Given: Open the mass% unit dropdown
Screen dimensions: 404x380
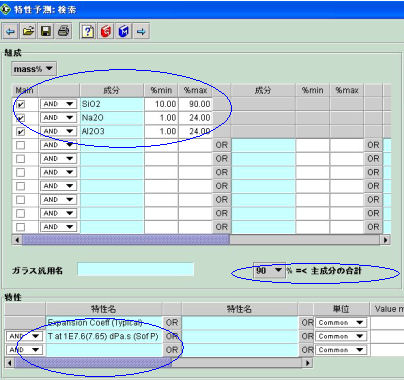Looking at the screenshot, I should (34, 69).
